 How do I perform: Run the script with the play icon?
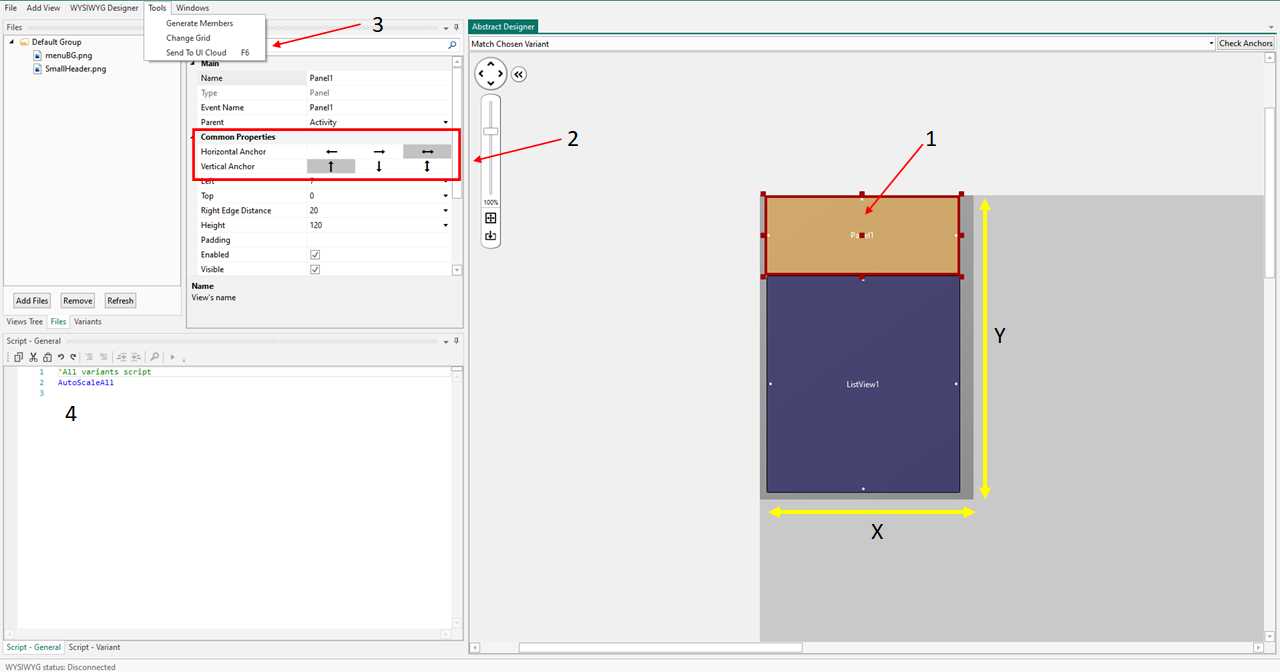(173, 357)
